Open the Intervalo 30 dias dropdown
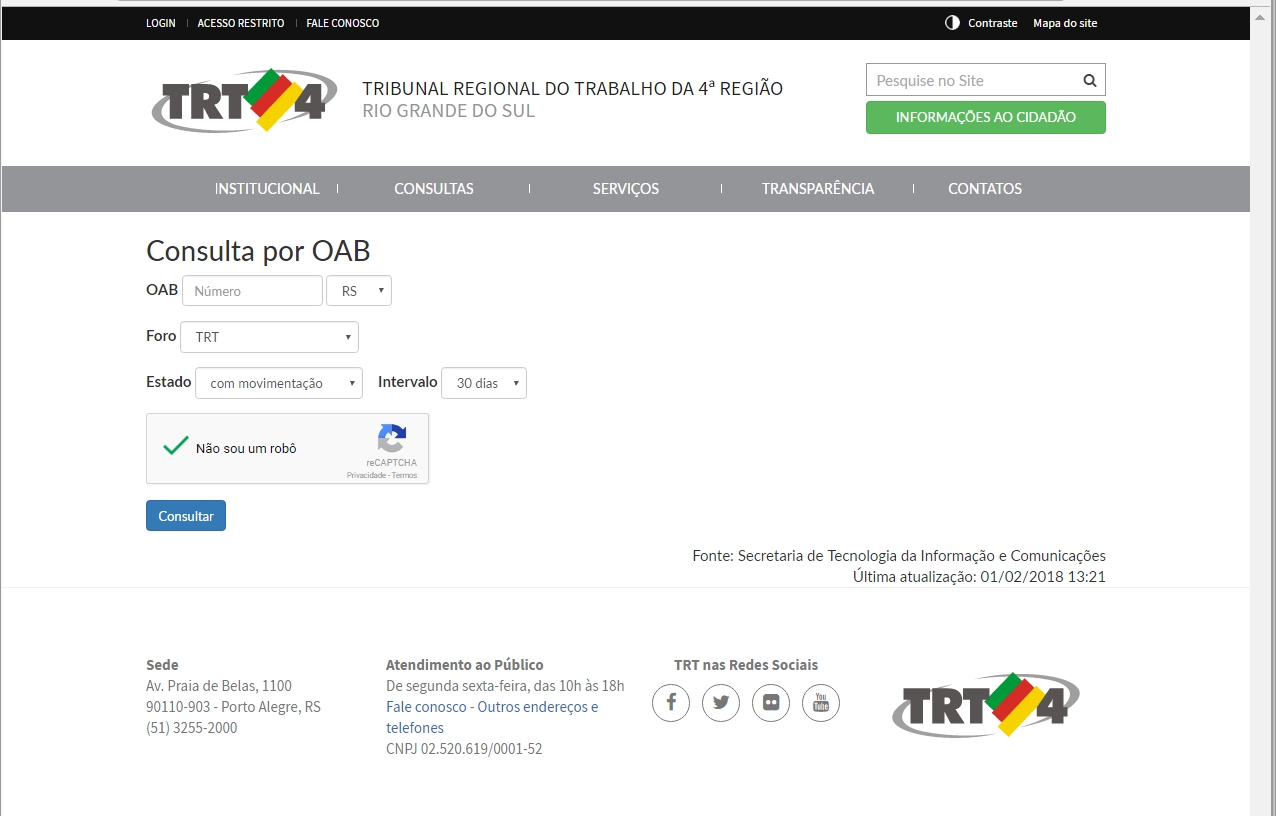Screen dimensions: 1276x816 (x=484, y=383)
